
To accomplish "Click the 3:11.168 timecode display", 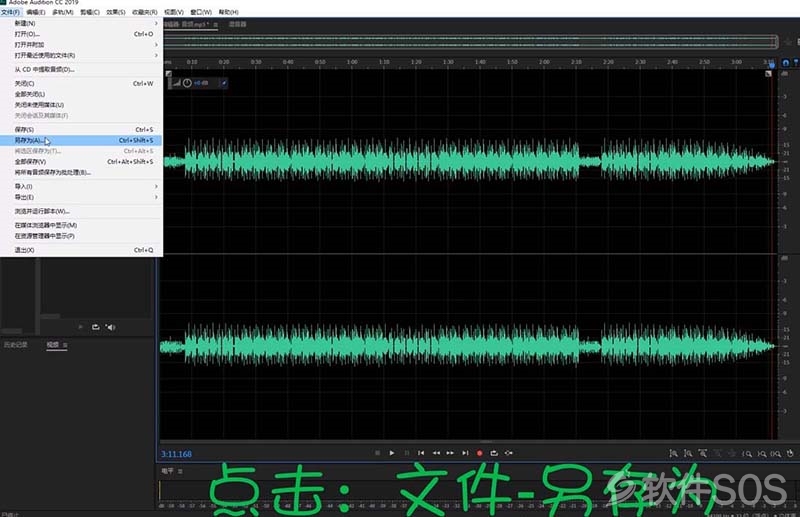I will point(177,454).
